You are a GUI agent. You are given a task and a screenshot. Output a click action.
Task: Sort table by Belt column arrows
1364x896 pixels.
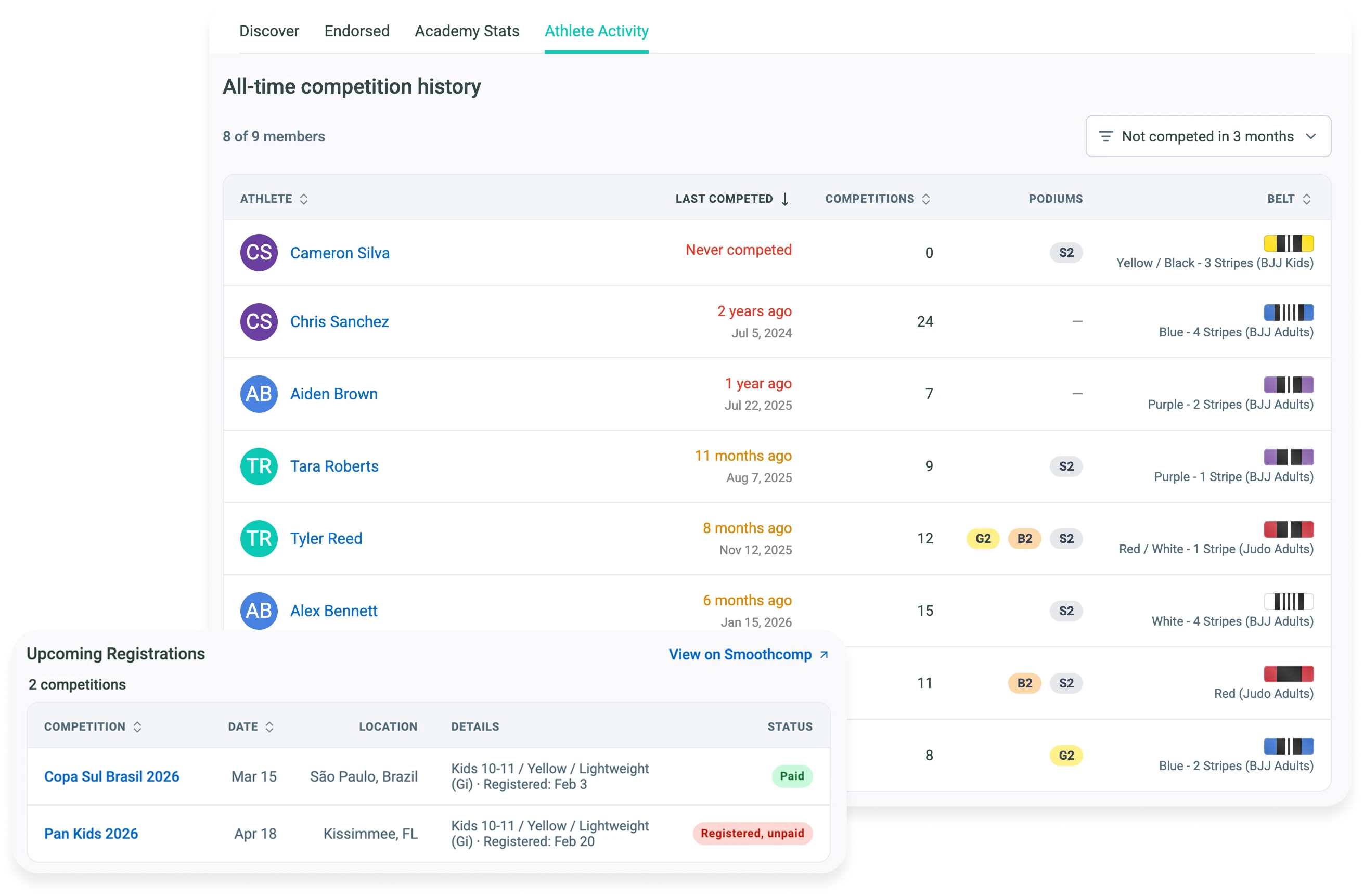coord(1306,199)
